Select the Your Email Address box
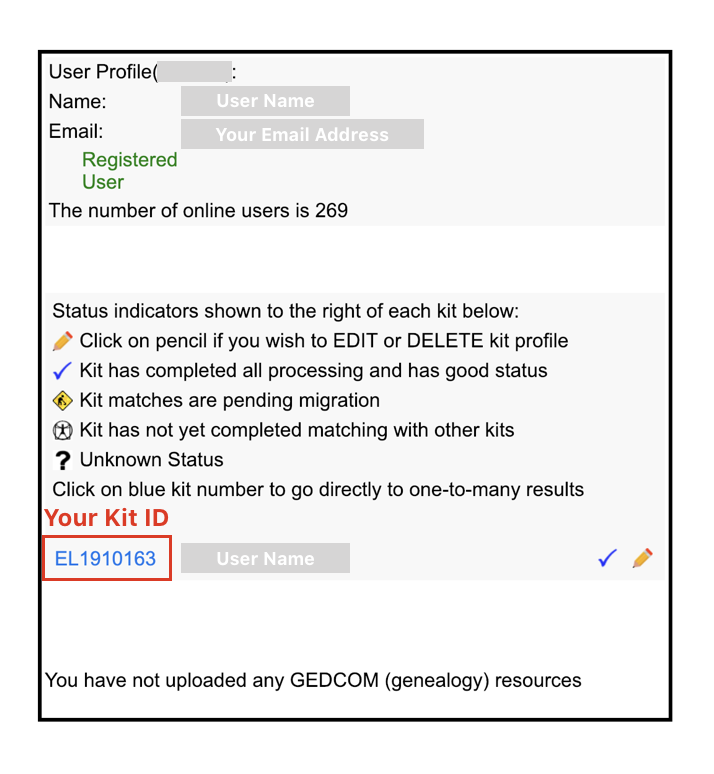714x774 pixels. pos(302,134)
